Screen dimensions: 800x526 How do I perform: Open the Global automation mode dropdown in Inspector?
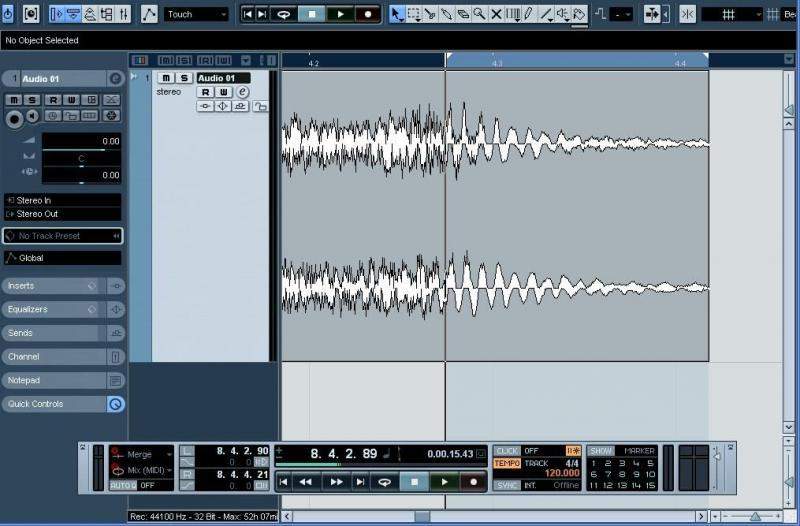click(63, 258)
